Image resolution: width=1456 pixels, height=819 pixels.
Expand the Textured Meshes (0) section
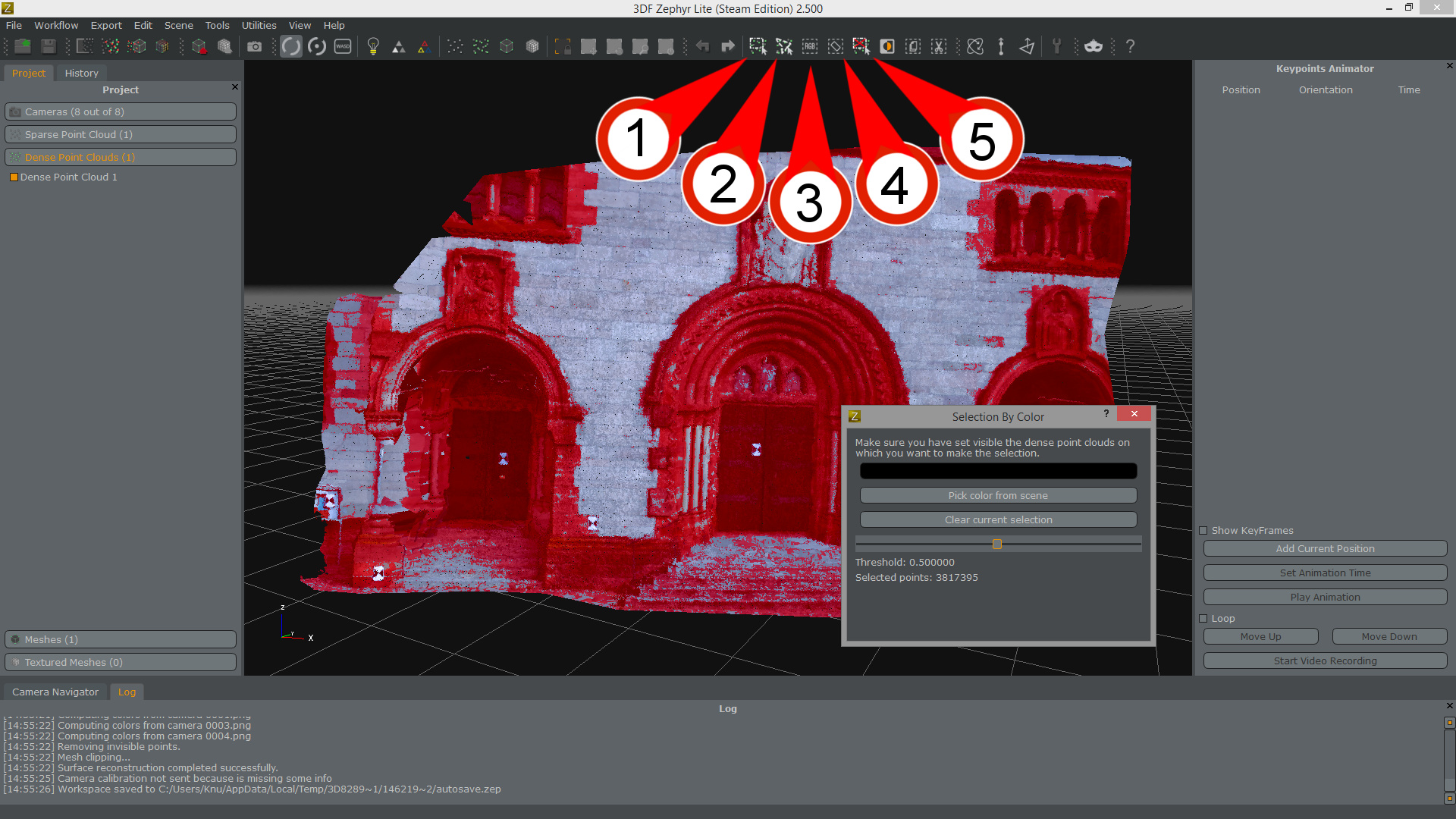(x=121, y=662)
